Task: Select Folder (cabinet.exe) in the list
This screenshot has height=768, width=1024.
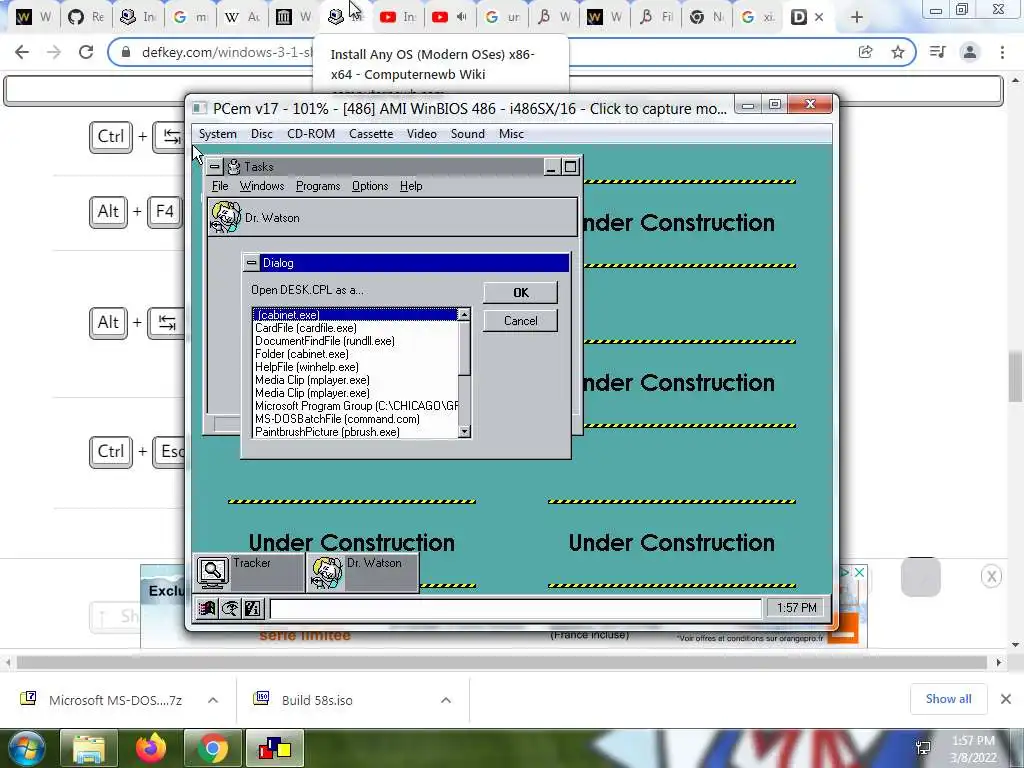Action: (x=355, y=354)
